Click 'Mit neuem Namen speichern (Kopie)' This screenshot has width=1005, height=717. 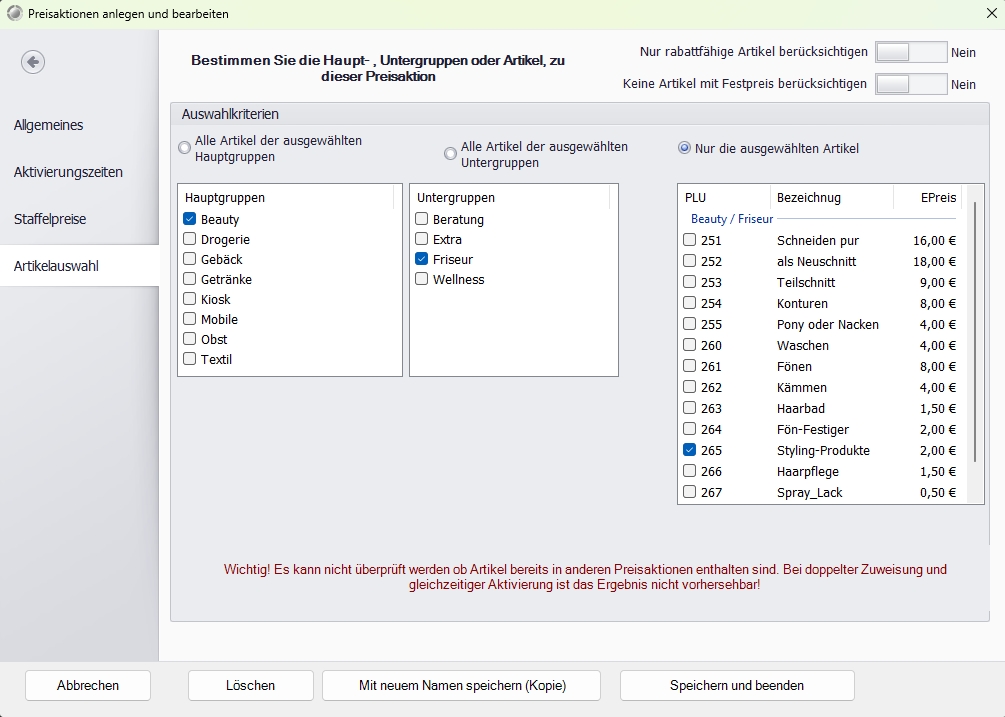[x=461, y=685]
